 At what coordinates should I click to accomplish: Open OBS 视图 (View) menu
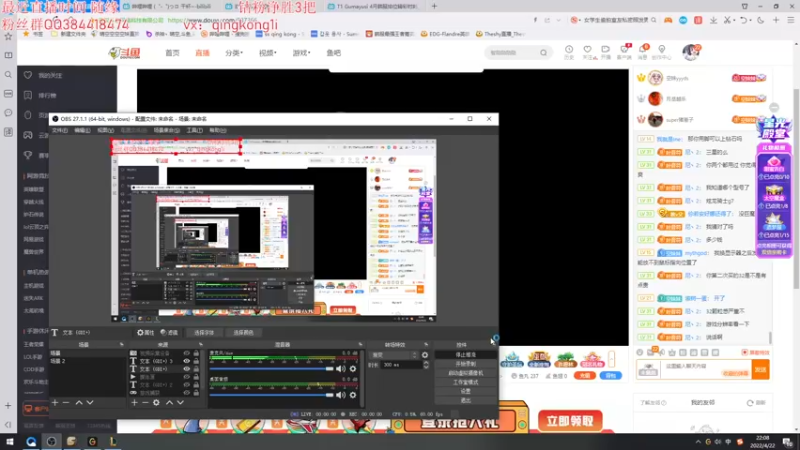(106, 131)
